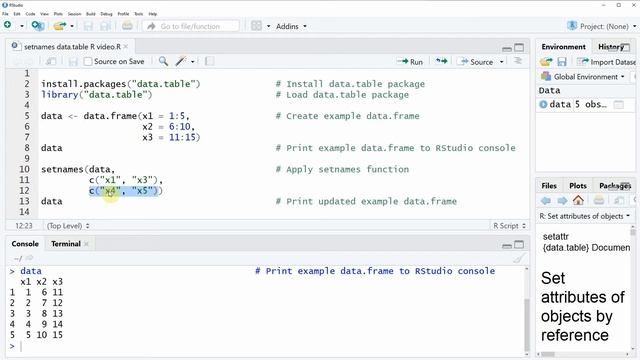Viewport: 640px width, 360px height.
Task: Save the current document from the main toolbar
Action: [x=88, y=26]
